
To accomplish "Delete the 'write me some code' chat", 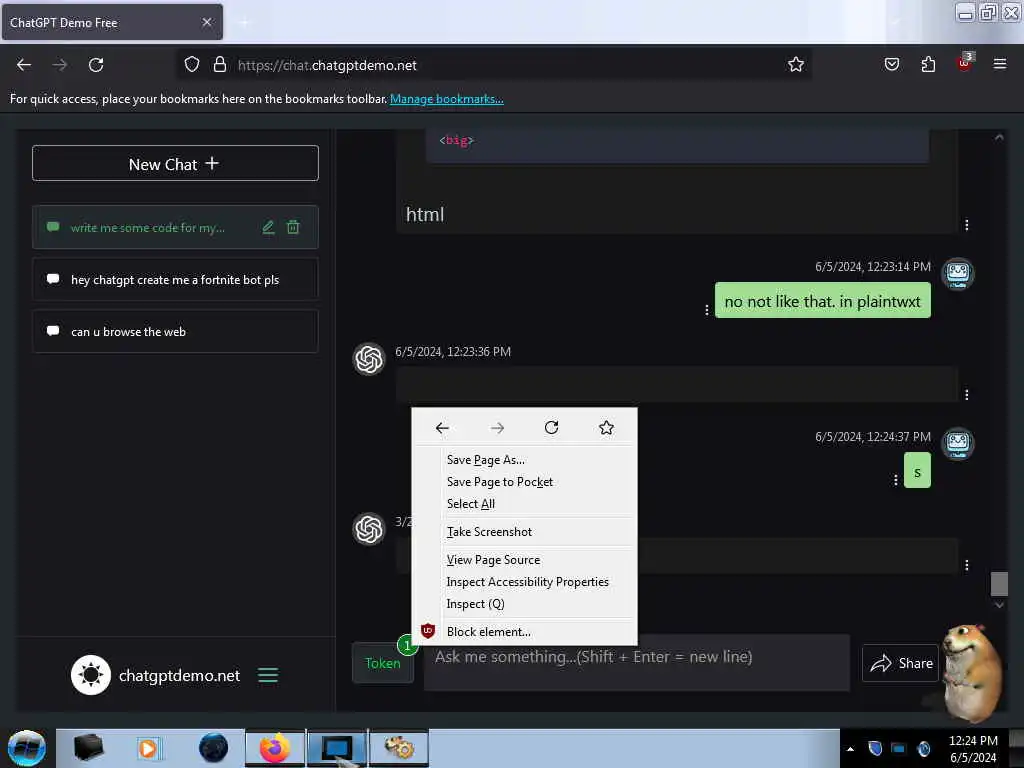I will [293, 227].
